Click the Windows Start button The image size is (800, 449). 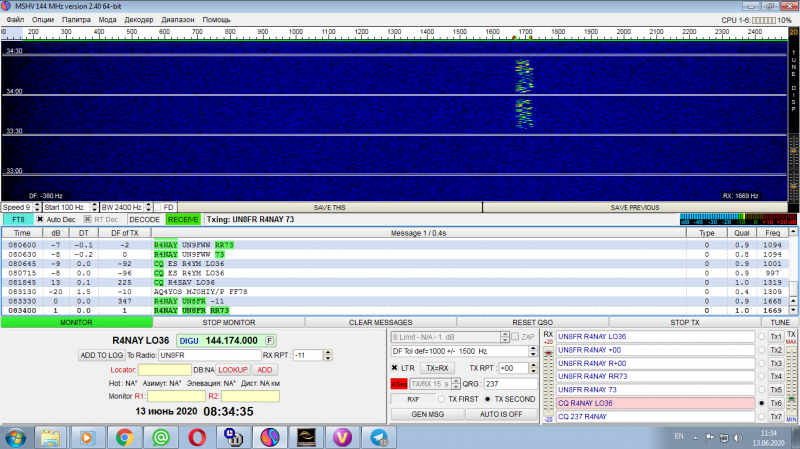tap(15, 437)
